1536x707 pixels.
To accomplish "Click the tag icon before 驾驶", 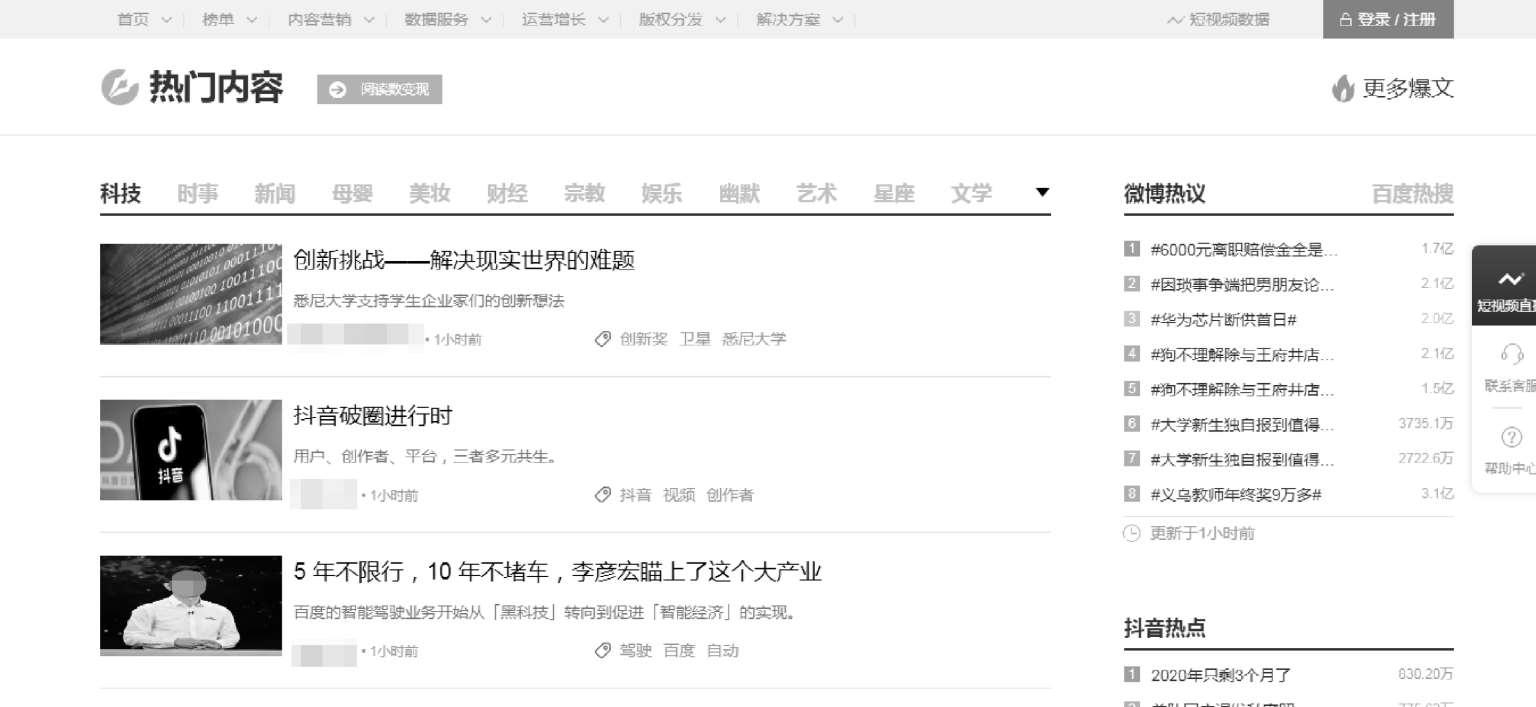I will 602,651.
